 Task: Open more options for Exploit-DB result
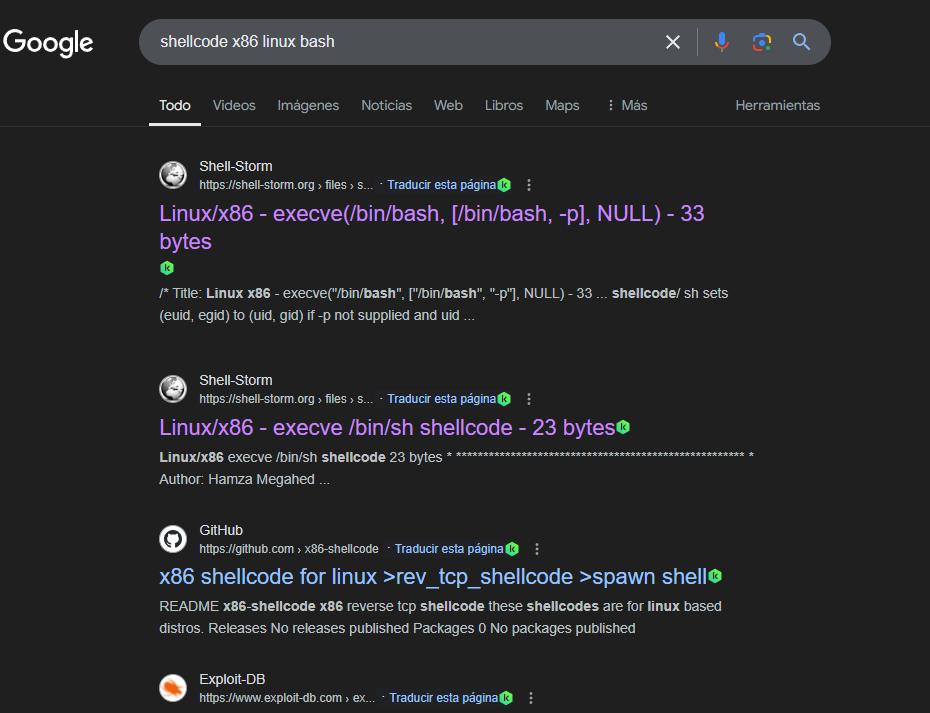[x=531, y=698]
